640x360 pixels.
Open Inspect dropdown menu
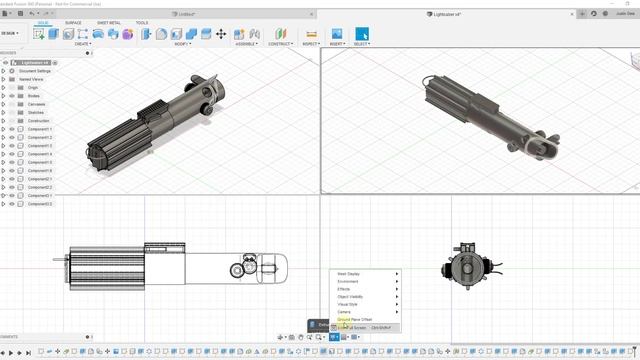click(311, 44)
